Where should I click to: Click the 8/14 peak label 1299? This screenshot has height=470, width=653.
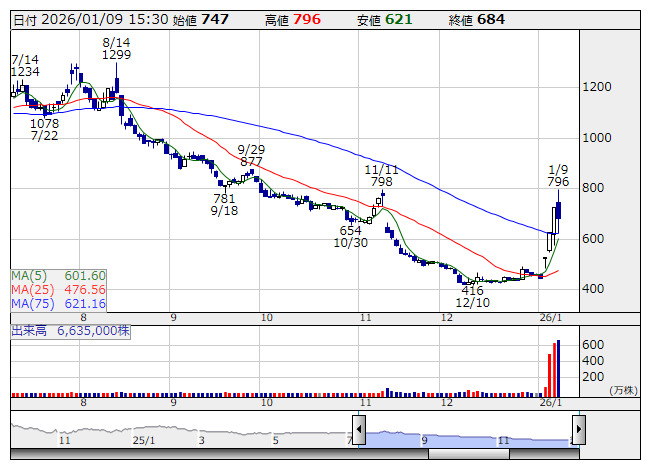116,55
